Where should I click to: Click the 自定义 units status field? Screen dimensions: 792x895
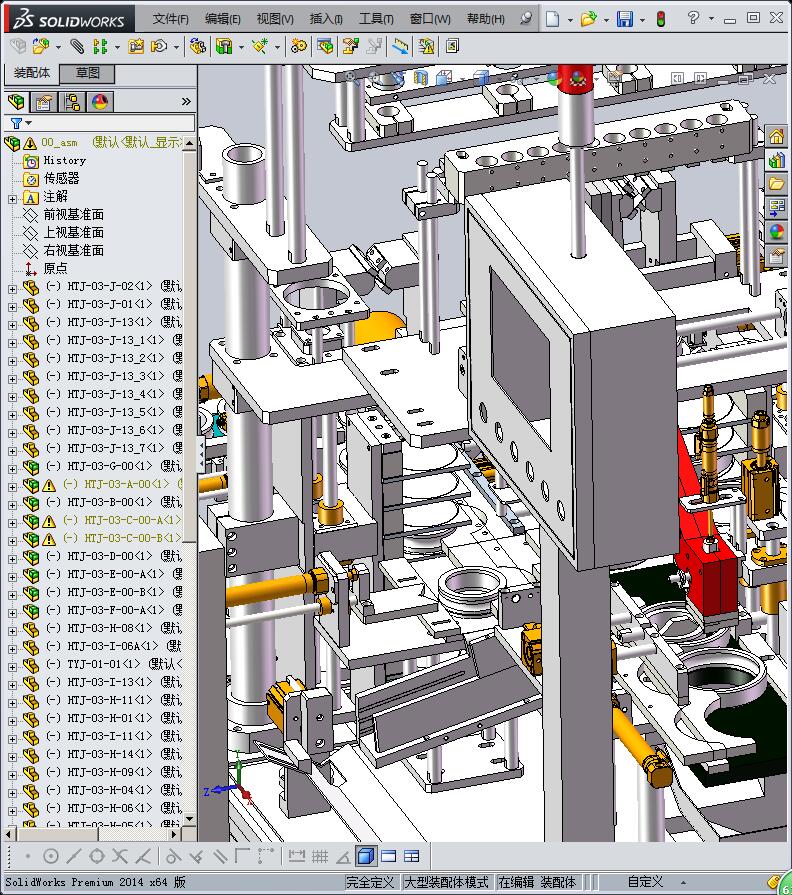point(645,882)
